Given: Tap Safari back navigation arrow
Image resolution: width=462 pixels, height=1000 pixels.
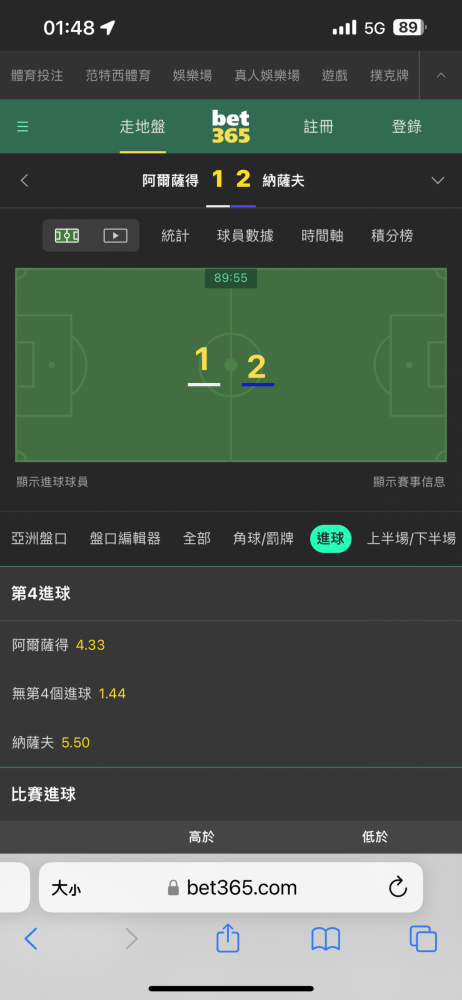Looking at the screenshot, I should point(31,939).
